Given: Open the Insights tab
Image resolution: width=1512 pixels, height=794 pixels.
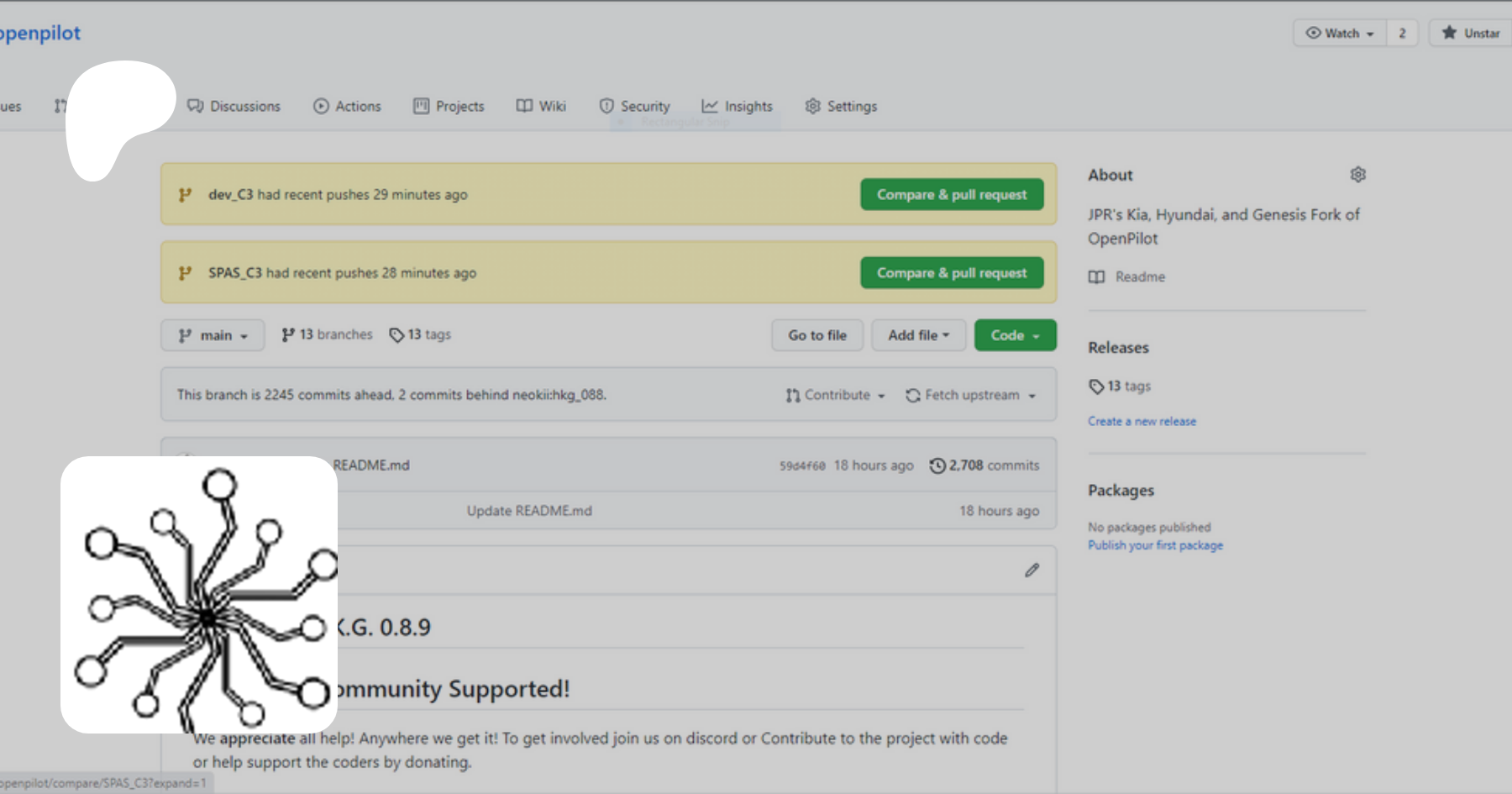Looking at the screenshot, I should 737,107.
